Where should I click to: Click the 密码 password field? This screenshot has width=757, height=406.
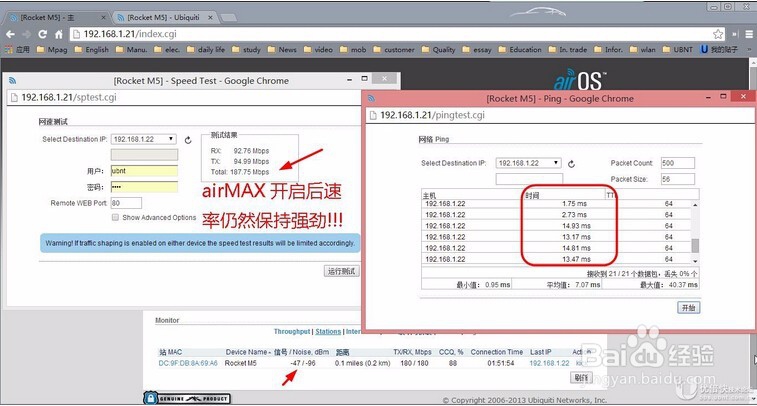(144, 187)
